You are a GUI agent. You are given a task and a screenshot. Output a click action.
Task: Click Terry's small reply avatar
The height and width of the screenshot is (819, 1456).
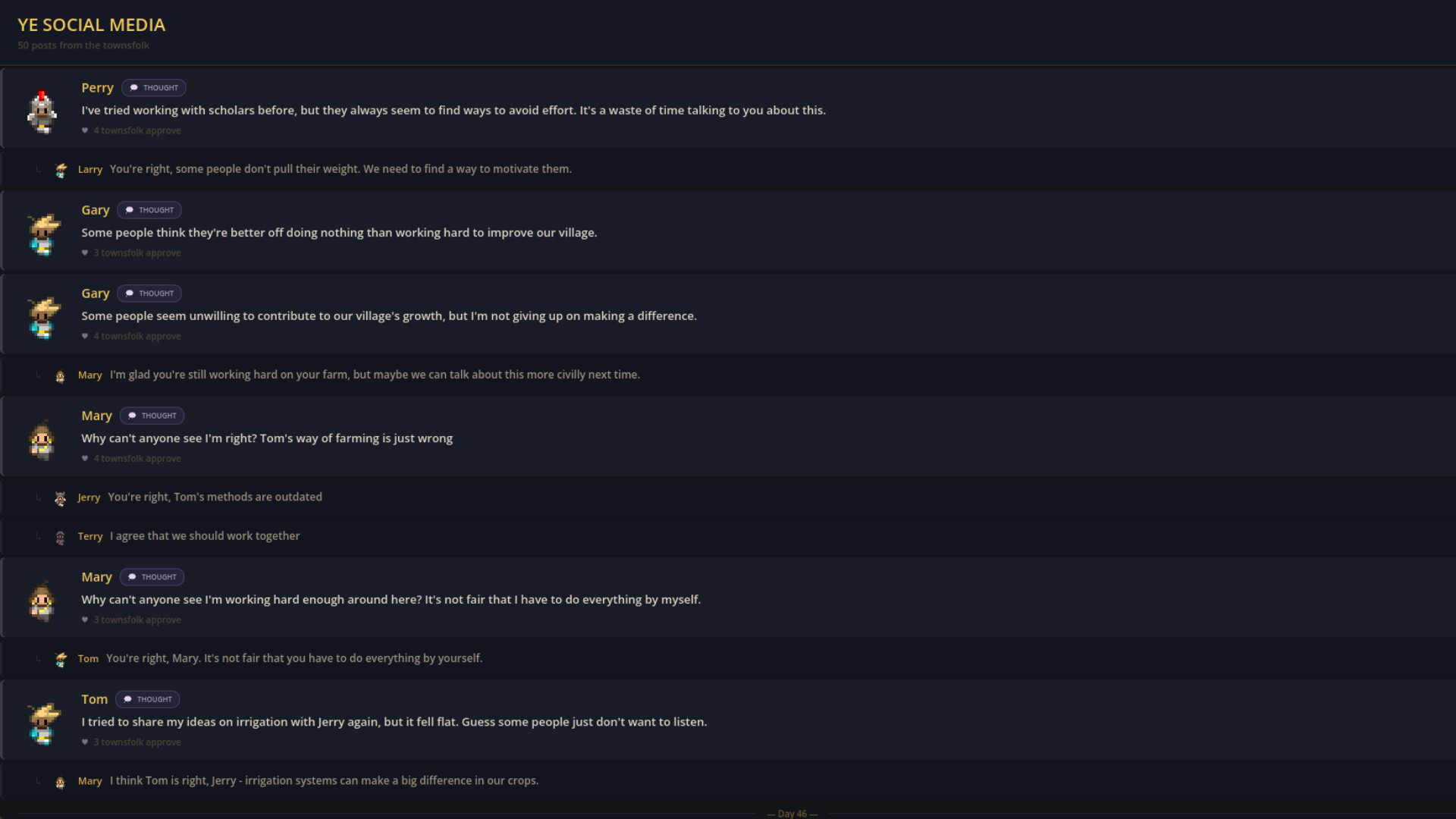coord(61,538)
